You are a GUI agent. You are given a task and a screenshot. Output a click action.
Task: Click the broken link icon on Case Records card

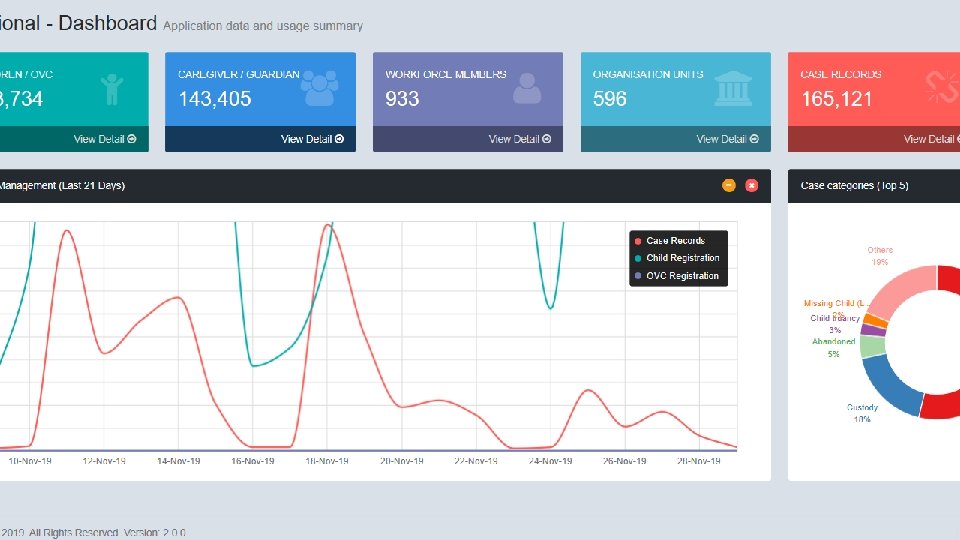[942, 87]
